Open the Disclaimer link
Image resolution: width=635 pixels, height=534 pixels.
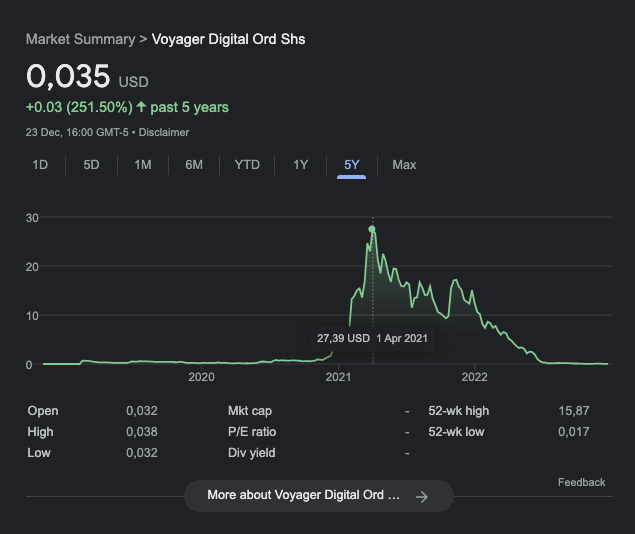tap(164, 132)
